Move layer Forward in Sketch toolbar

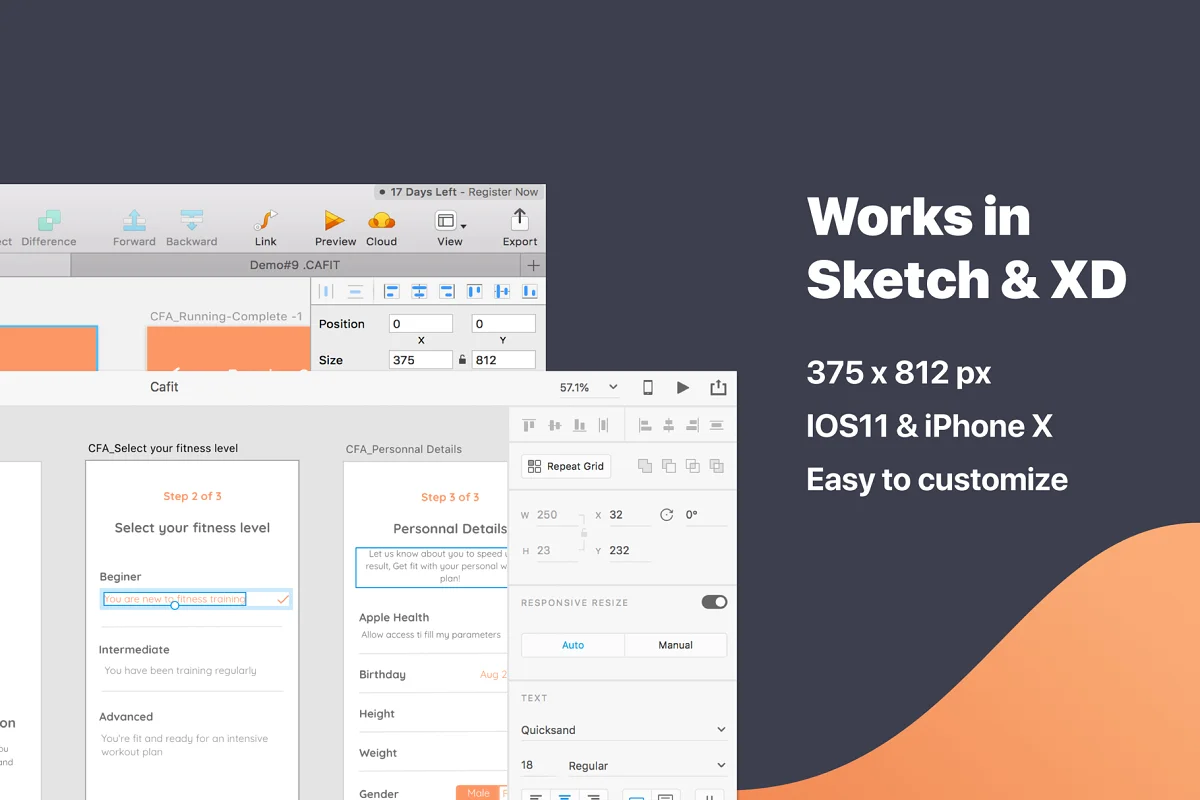point(134,220)
